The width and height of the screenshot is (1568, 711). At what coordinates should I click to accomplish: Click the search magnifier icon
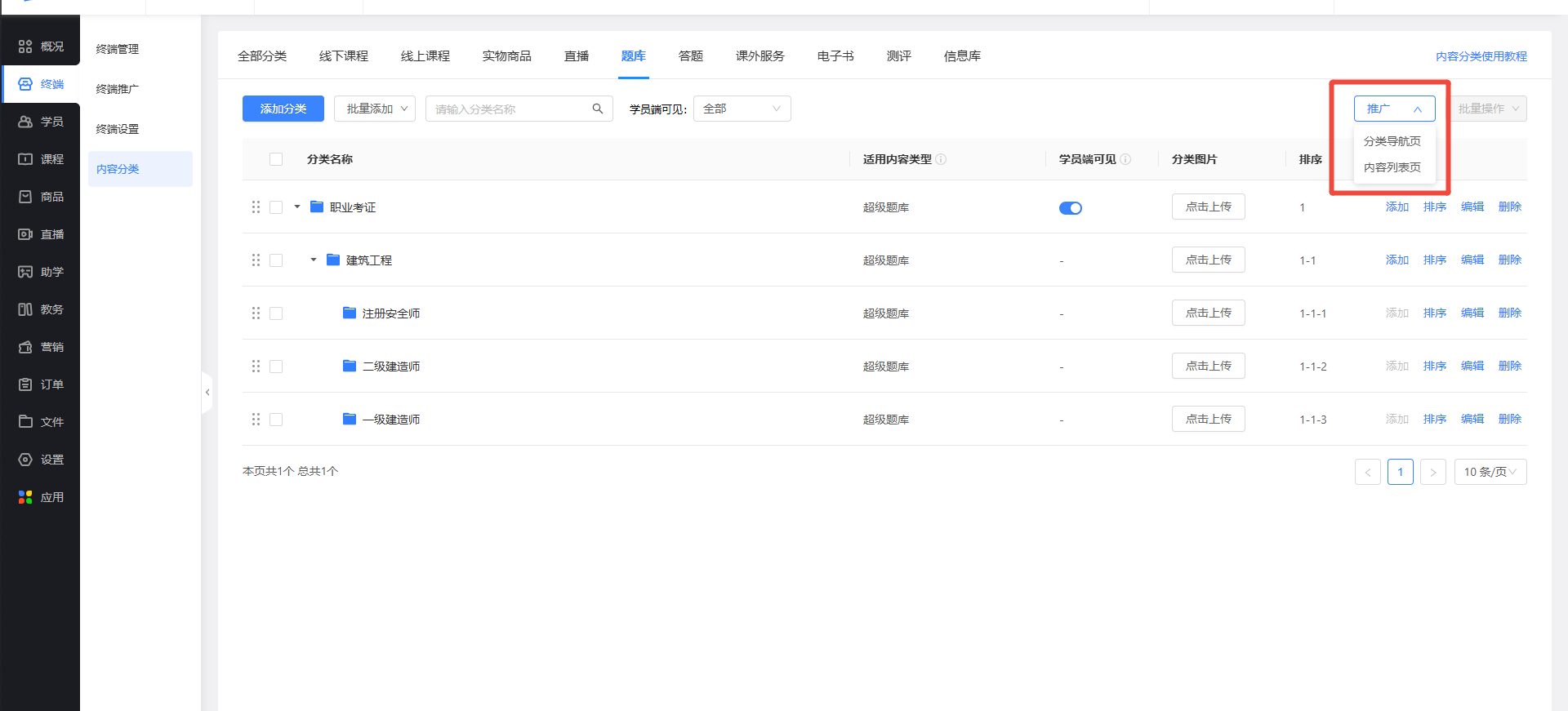pyautogui.click(x=598, y=109)
